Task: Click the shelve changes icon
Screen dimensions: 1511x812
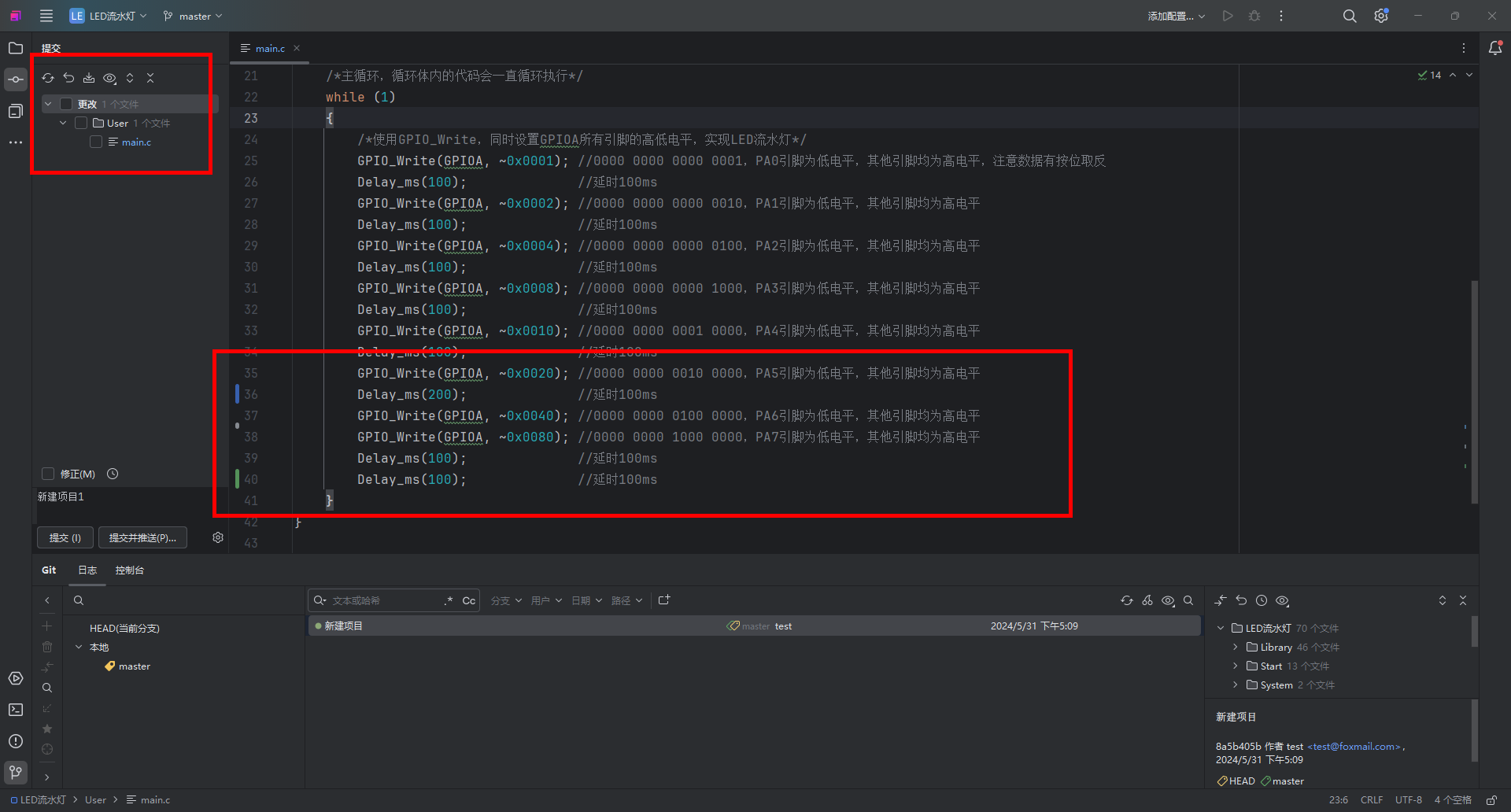Action: (x=89, y=78)
